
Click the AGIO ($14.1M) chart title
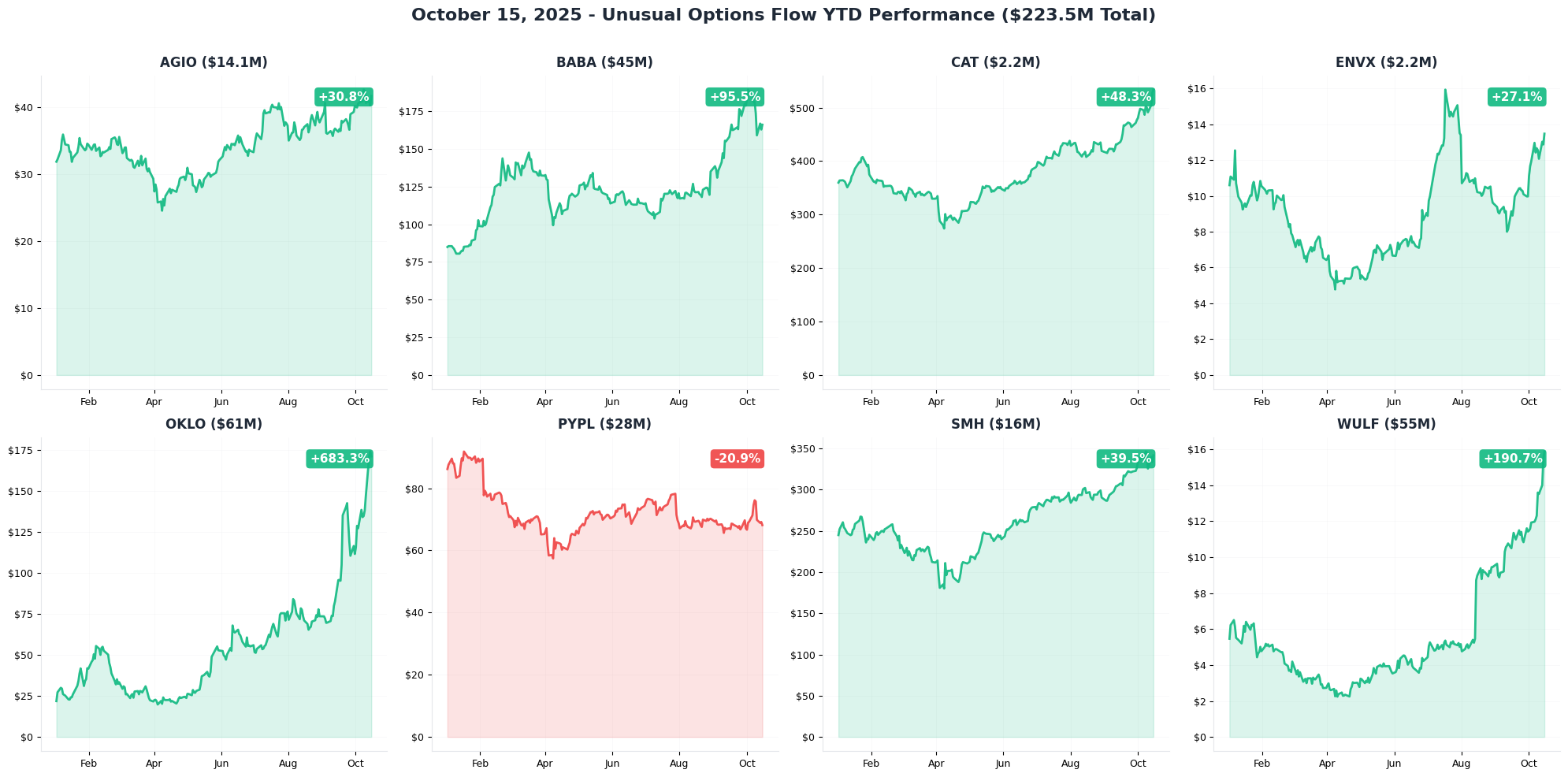[x=214, y=62]
